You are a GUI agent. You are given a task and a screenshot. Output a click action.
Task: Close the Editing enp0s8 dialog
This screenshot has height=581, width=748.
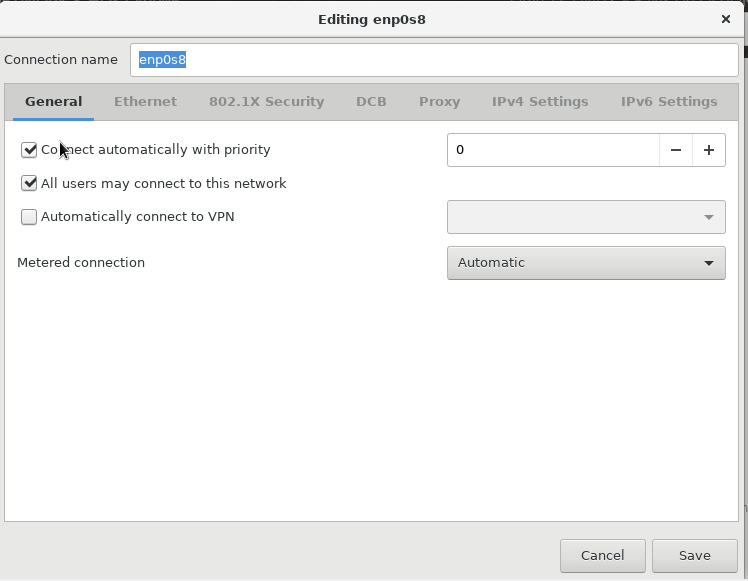(726, 19)
